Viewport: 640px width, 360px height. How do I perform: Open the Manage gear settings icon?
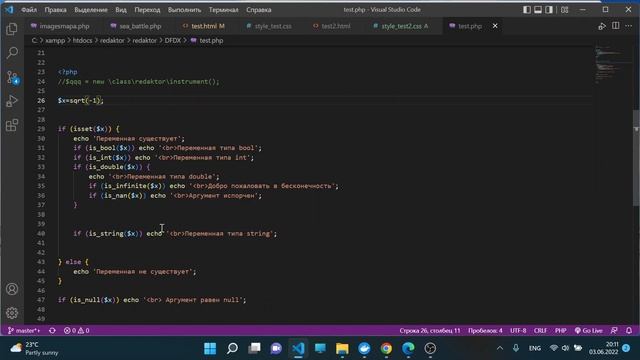12,313
